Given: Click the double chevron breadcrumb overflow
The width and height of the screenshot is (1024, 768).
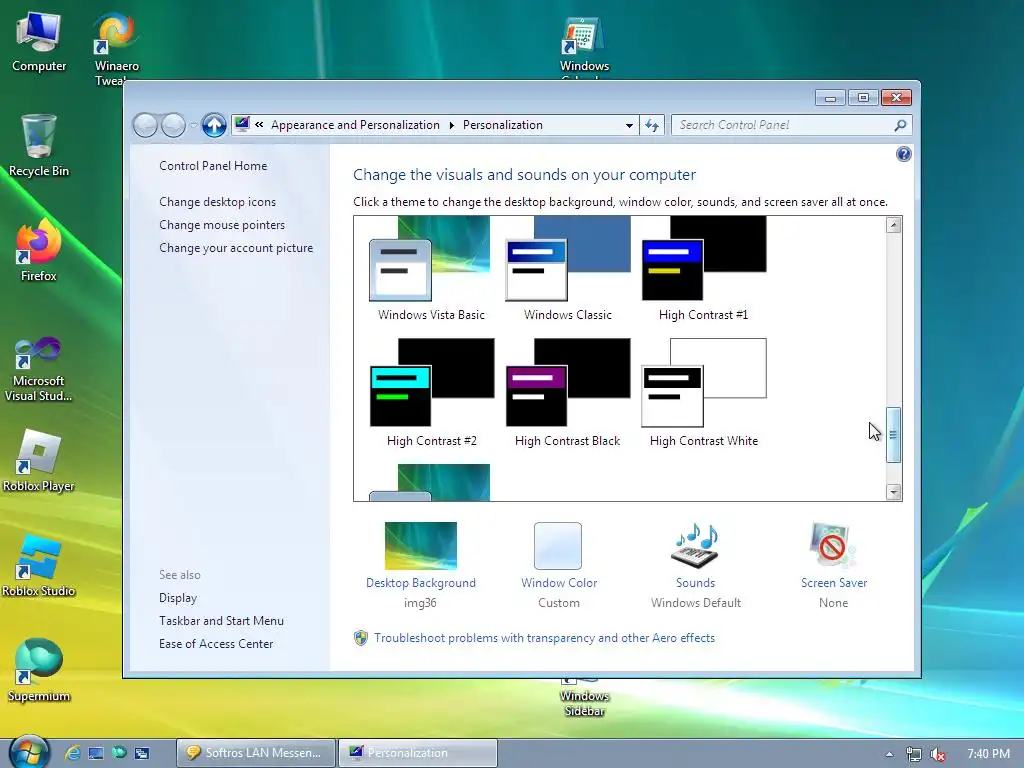Looking at the screenshot, I should (259, 125).
